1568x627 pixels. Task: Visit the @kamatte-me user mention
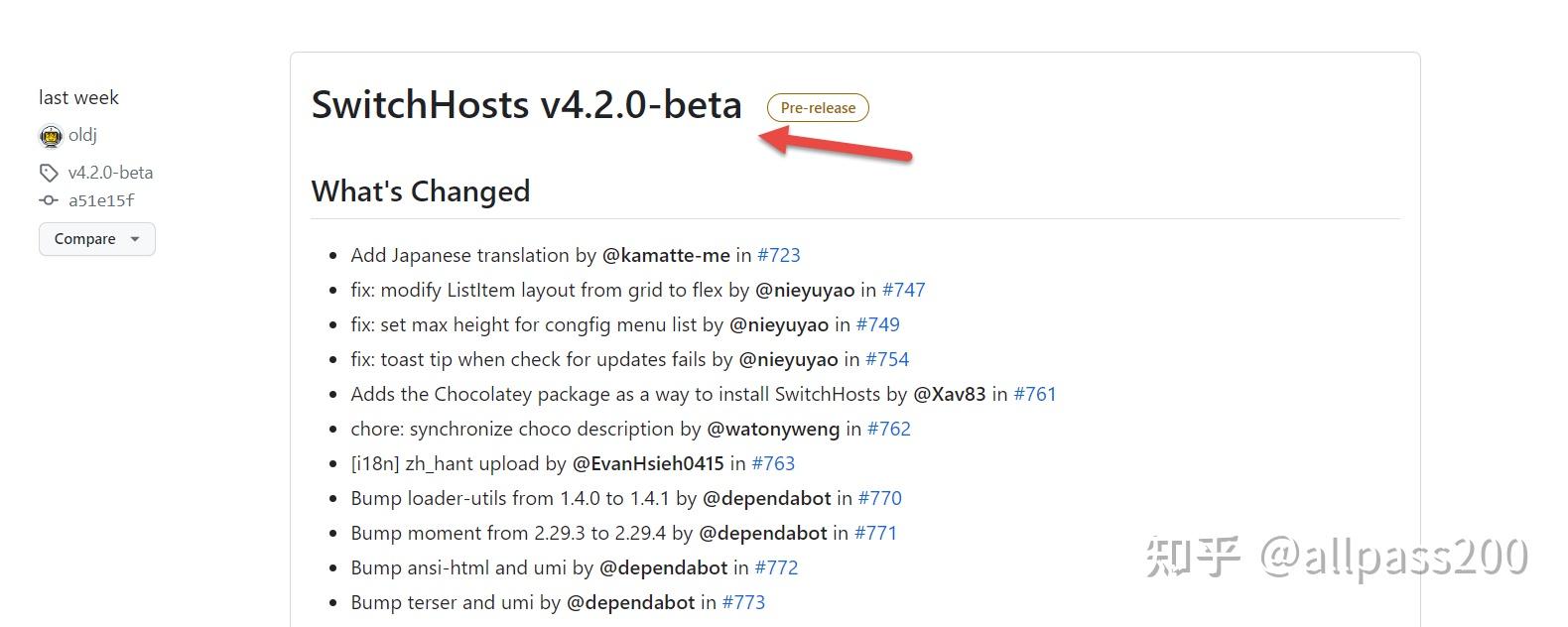click(x=666, y=255)
